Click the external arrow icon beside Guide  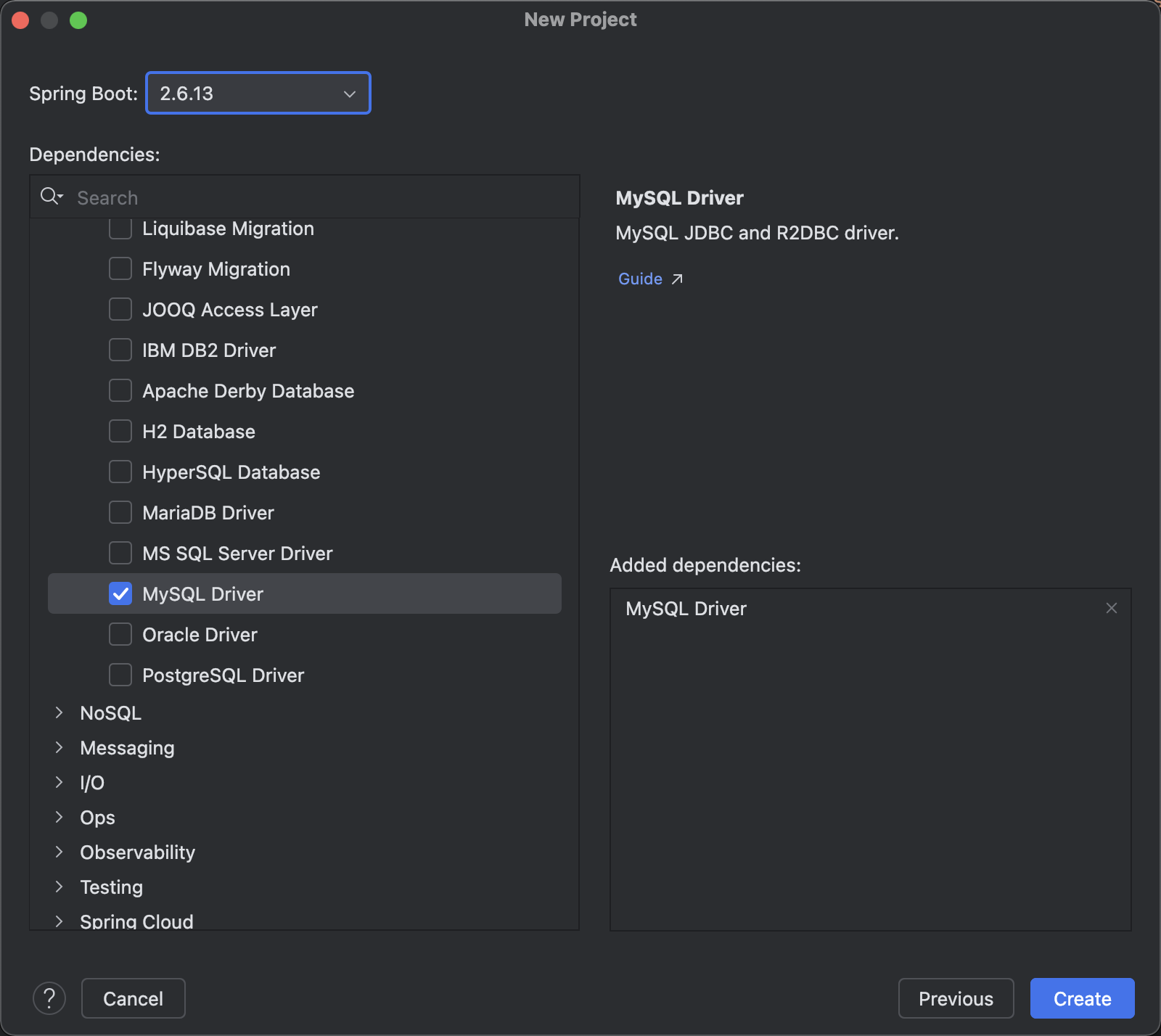click(677, 279)
